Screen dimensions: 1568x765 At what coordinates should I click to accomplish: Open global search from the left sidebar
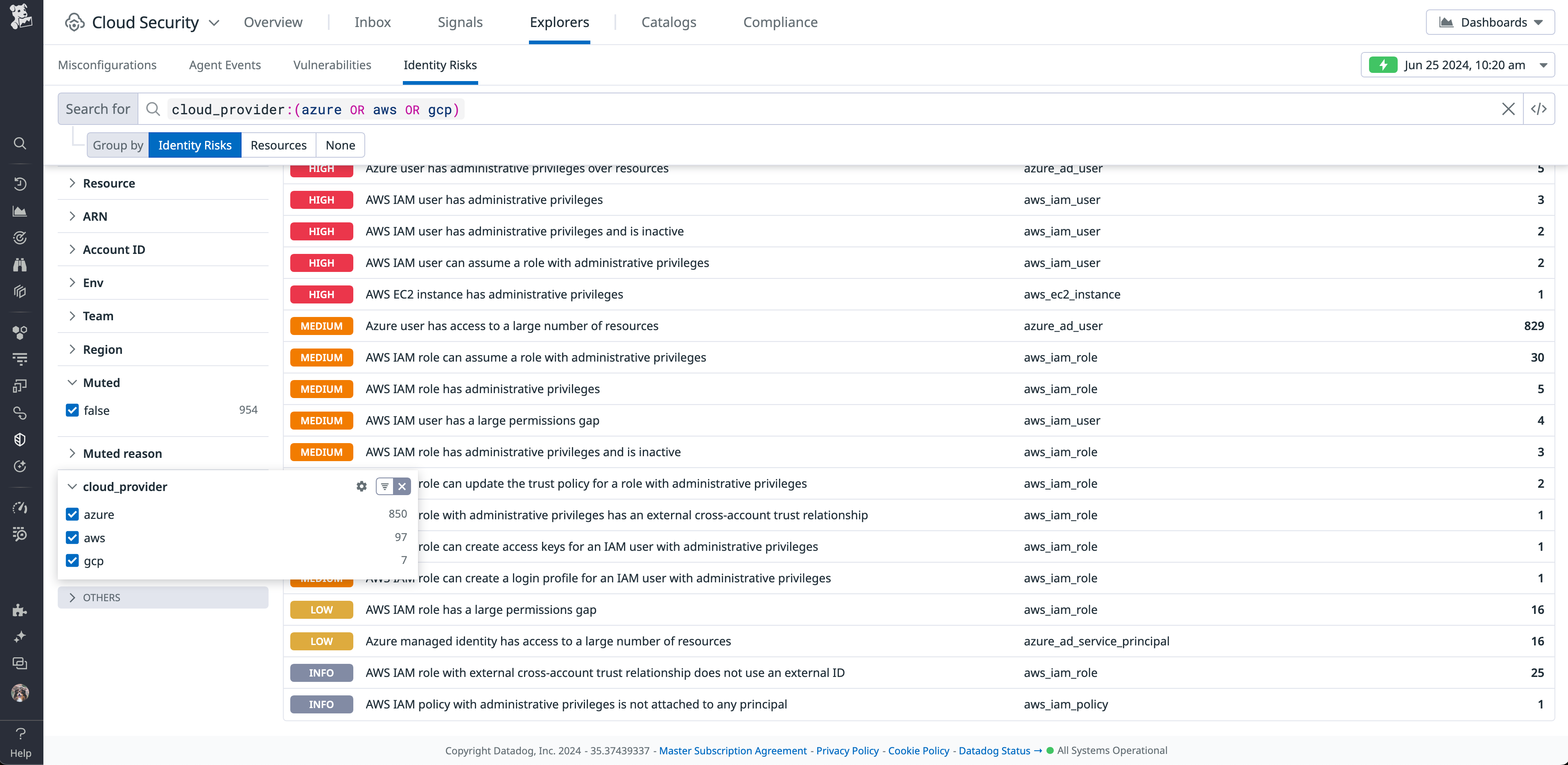click(20, 143)
